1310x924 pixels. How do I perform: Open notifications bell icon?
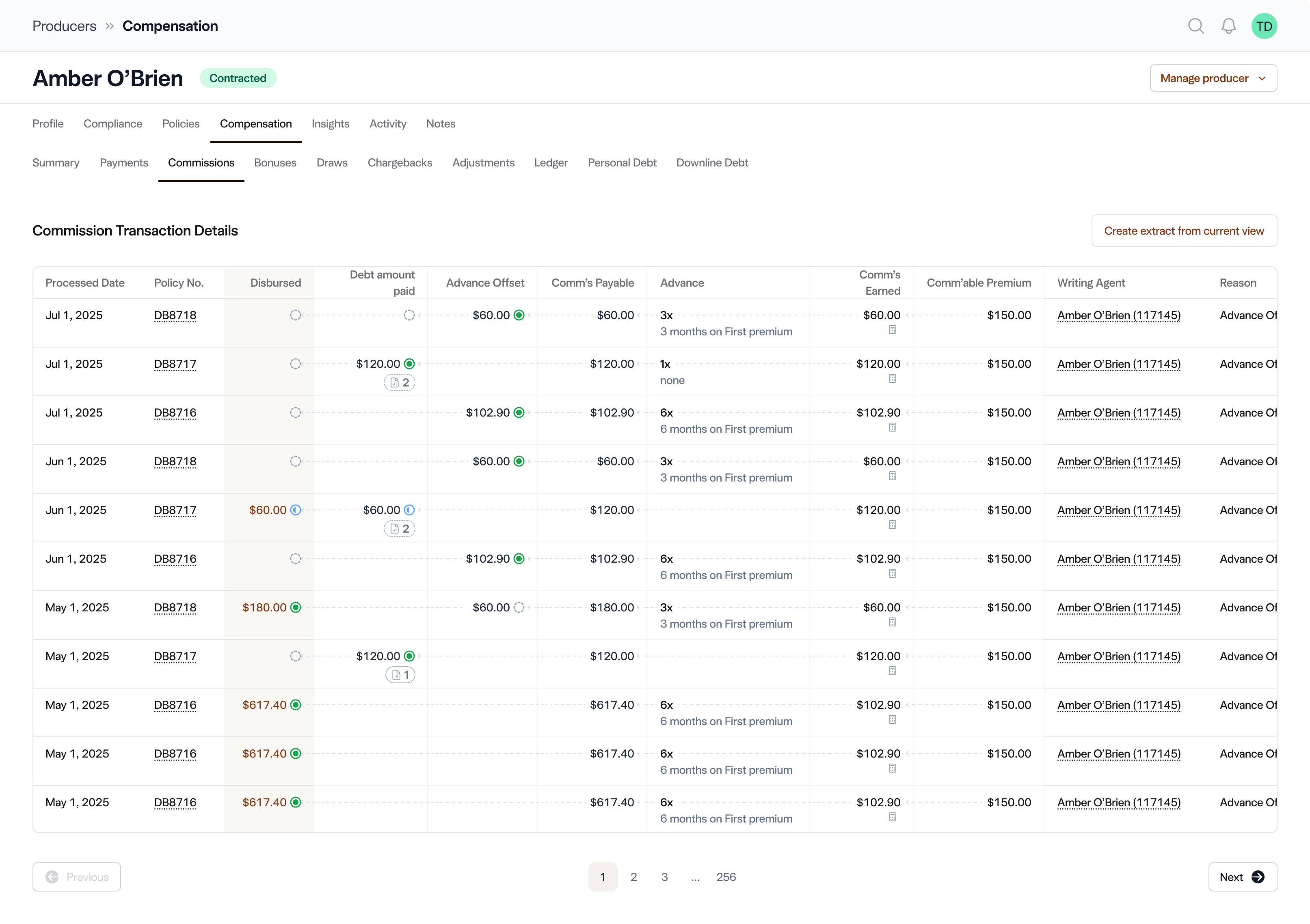tap(1228, 26)
